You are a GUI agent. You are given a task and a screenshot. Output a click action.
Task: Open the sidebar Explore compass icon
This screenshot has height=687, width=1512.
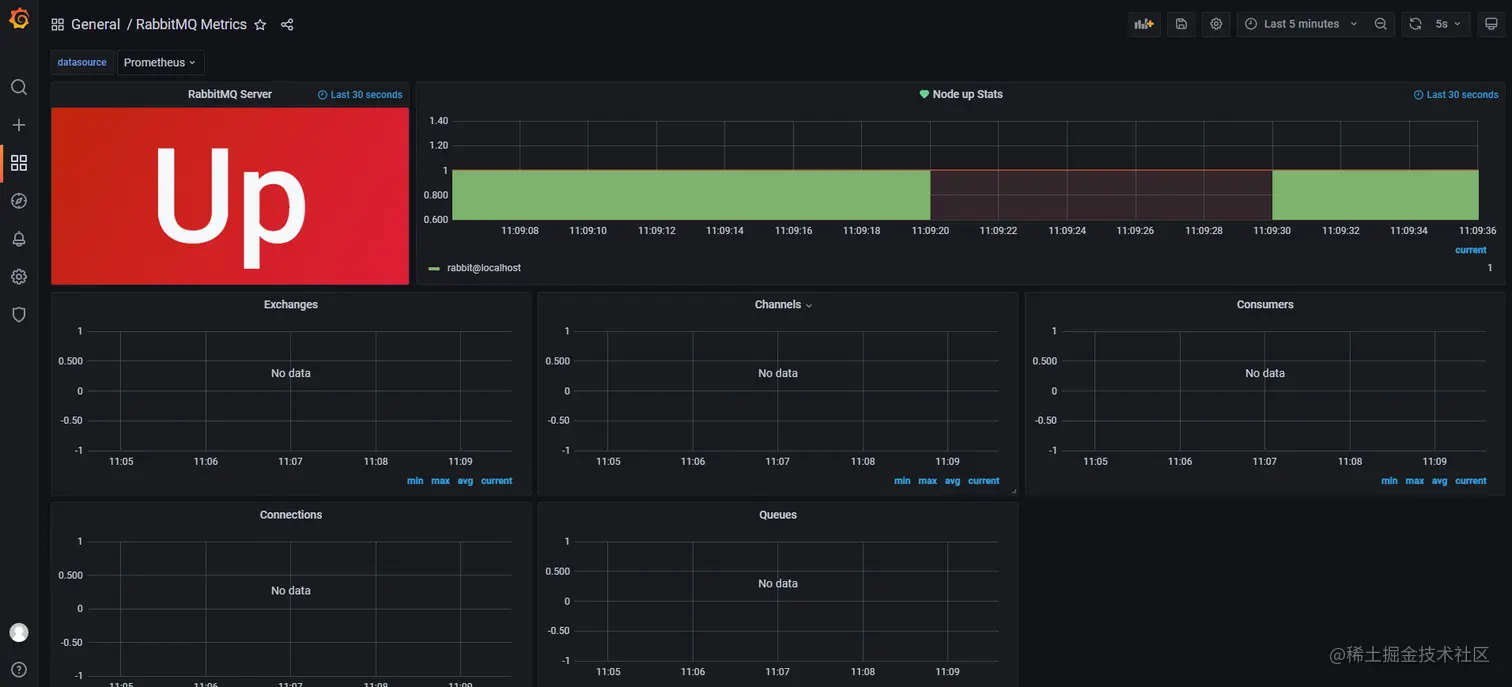[x=19, y=201]
